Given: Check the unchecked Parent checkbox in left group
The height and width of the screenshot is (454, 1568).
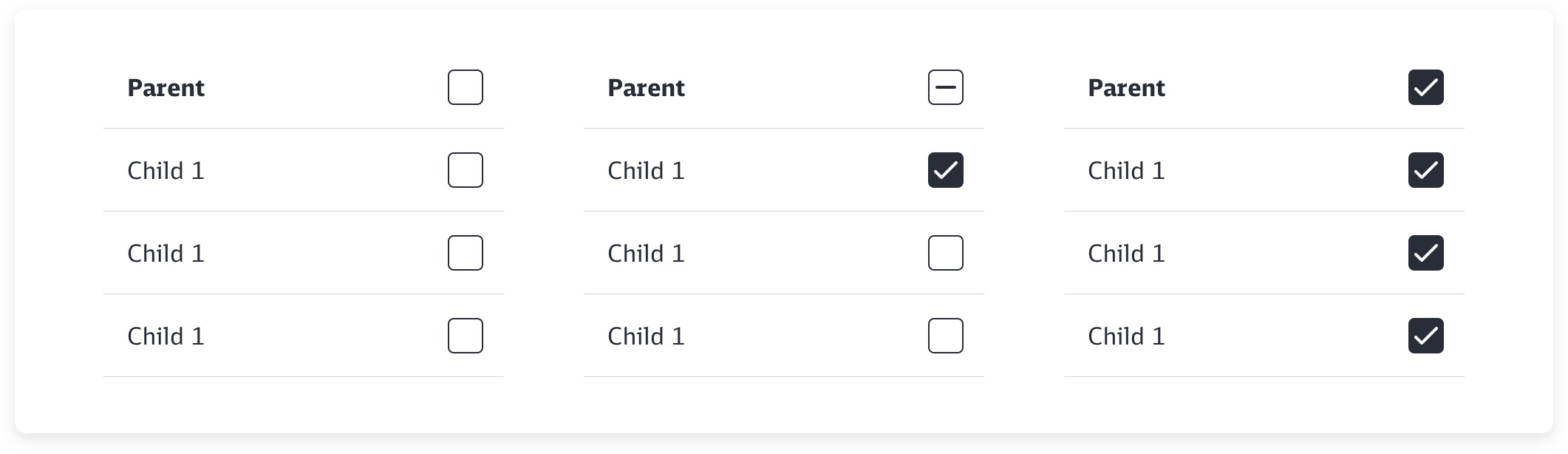Looking at the screenshot, I should tap(466, 87).
